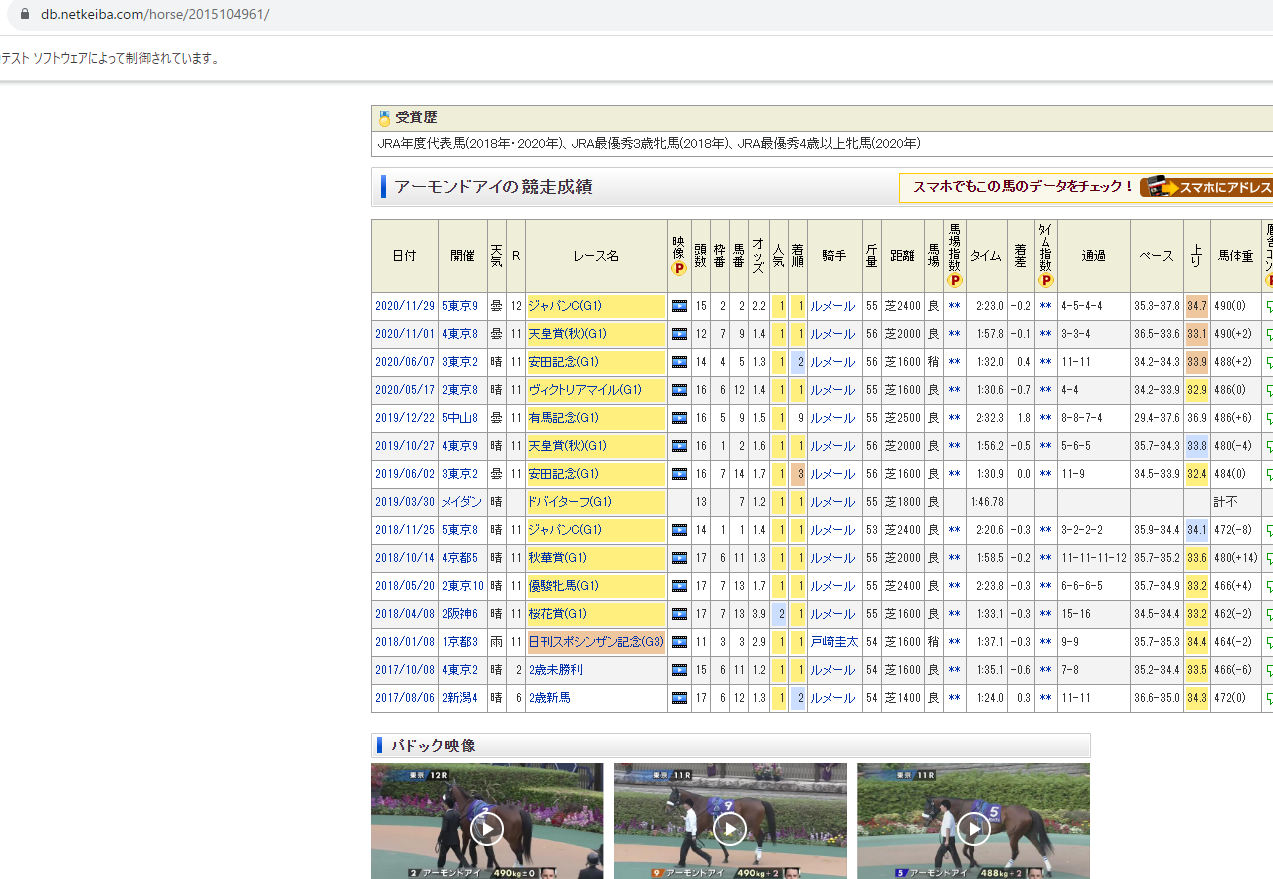Click the browser URL address field

(600, 15)
